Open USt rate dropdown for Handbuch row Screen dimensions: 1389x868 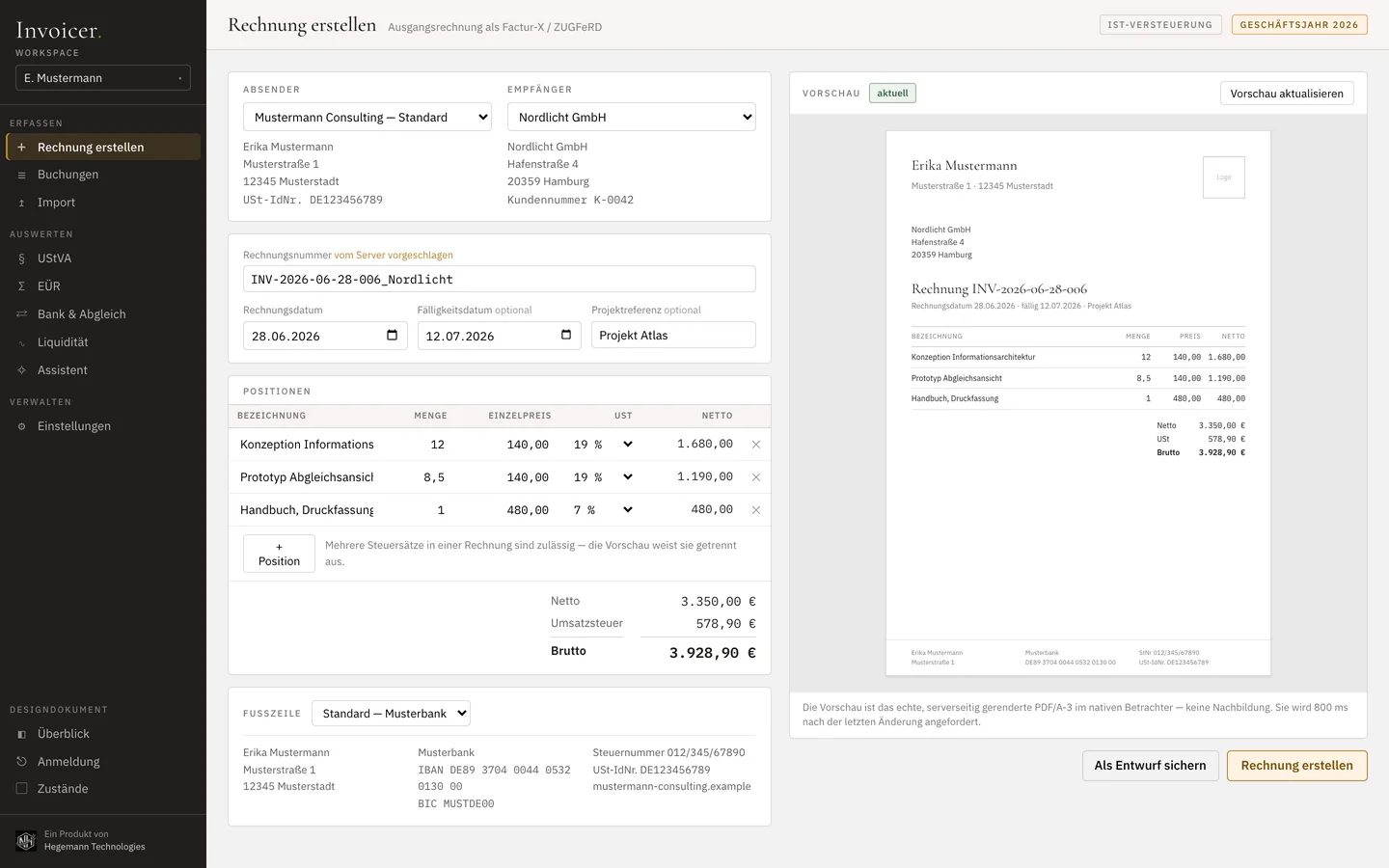603,510
